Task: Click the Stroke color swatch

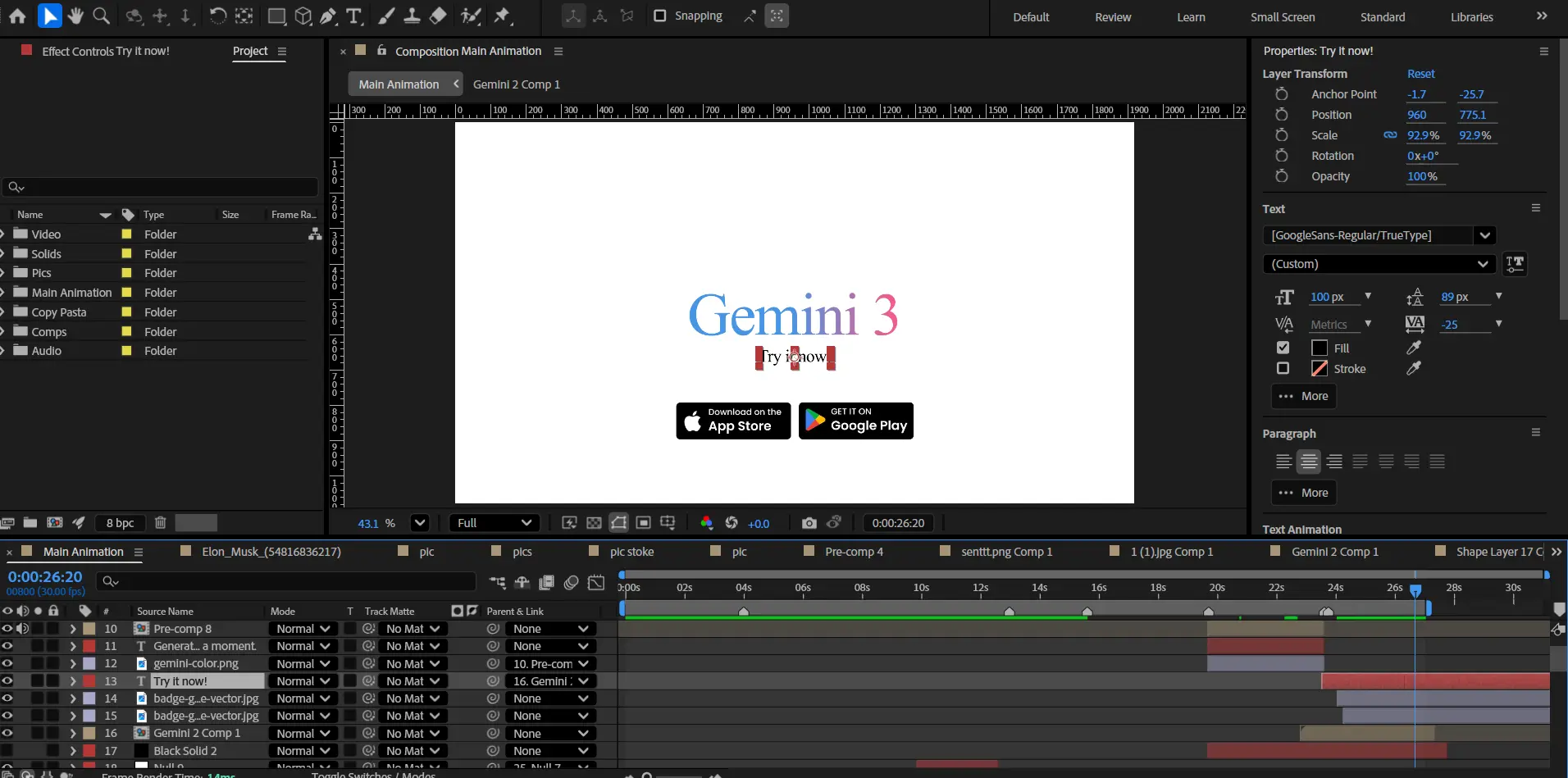Action: pos(1319,369)
